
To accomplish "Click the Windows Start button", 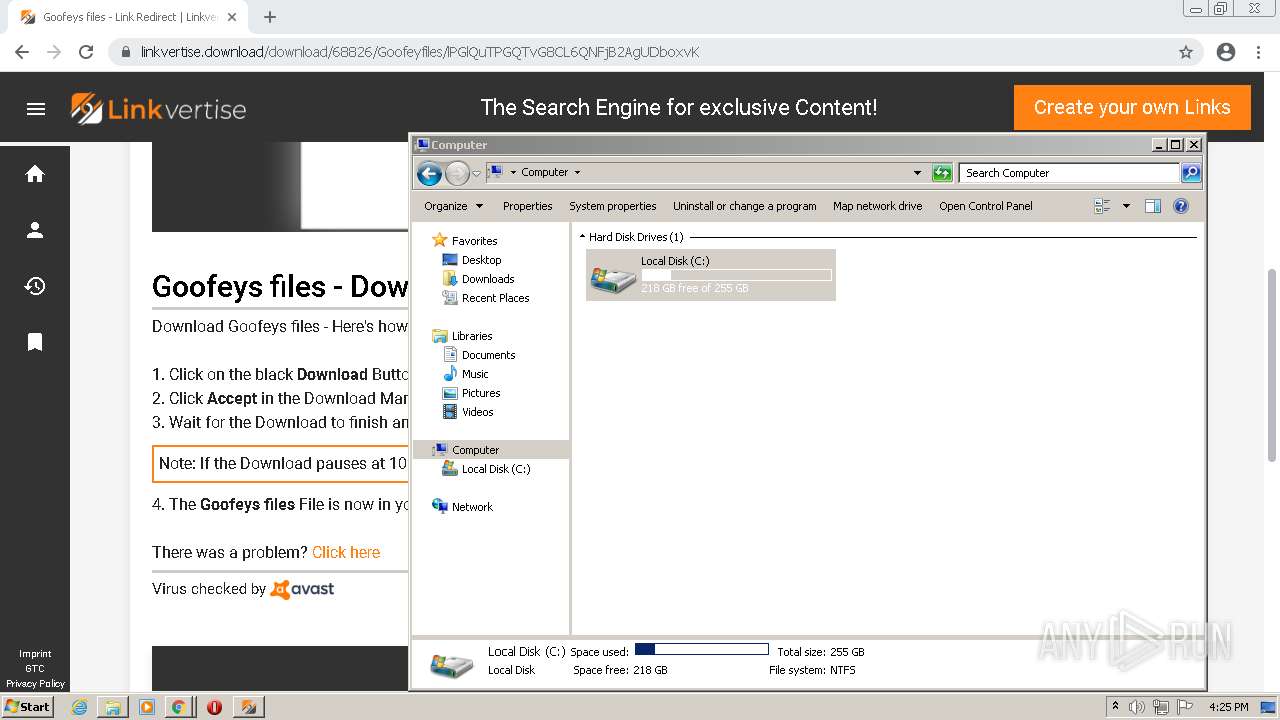I will click(27, 707).
